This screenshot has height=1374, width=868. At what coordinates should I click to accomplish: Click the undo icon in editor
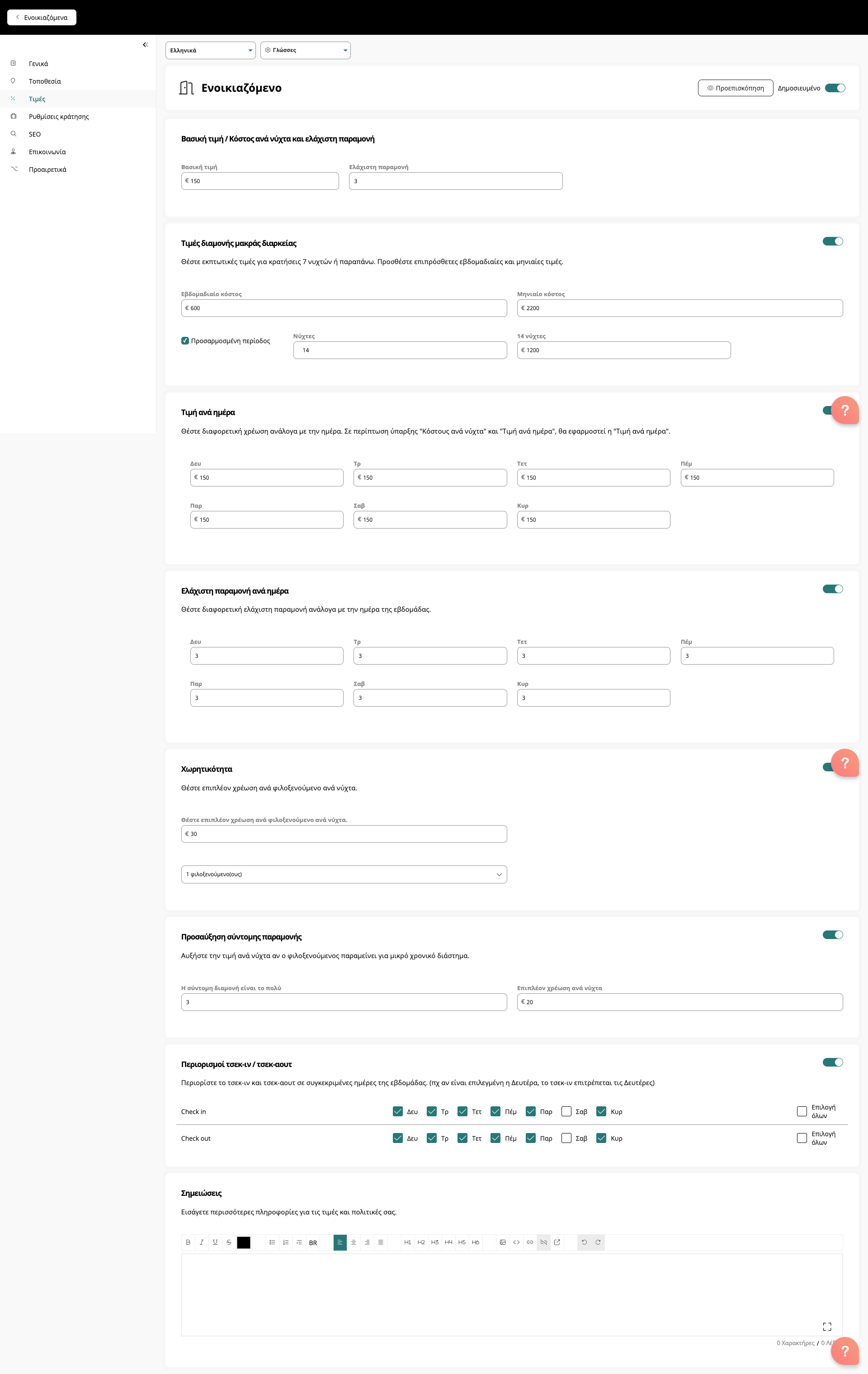[x=585, y=1242]
